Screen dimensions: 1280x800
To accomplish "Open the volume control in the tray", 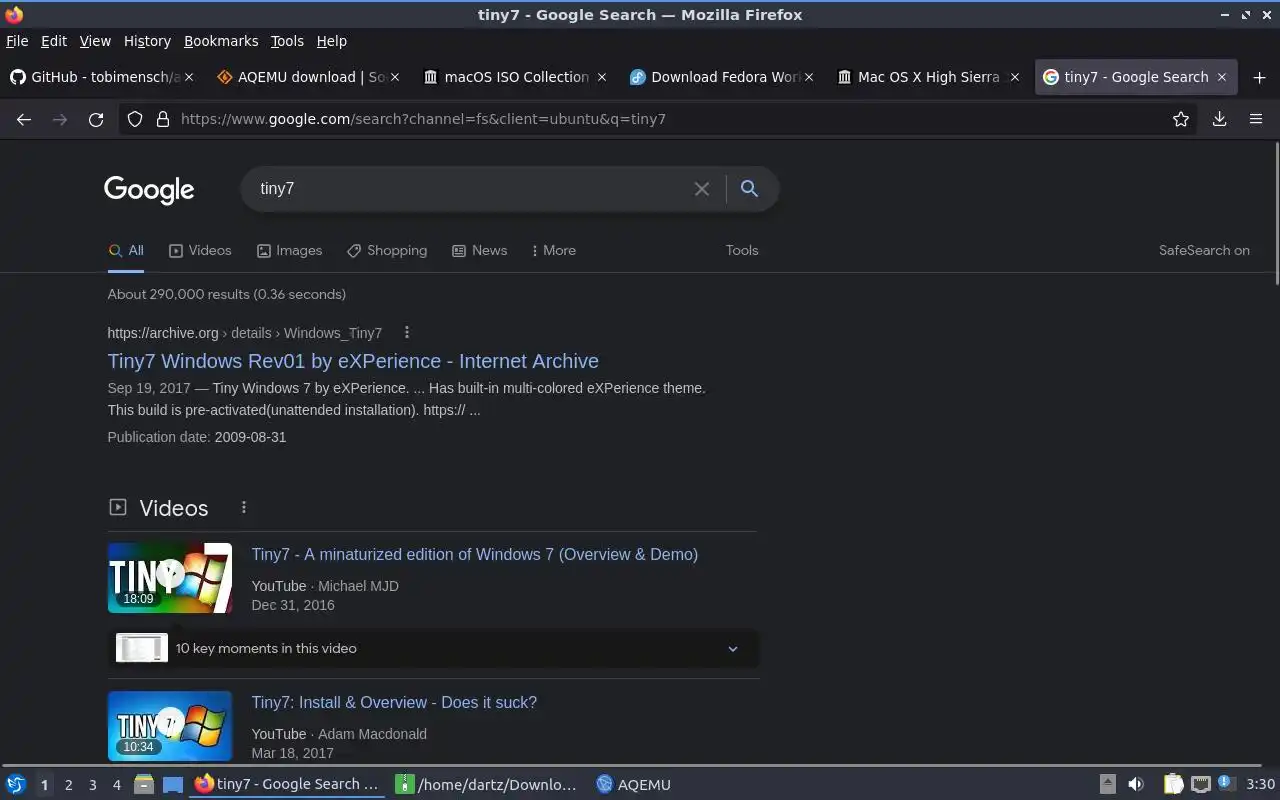I will pos(1136,784).
